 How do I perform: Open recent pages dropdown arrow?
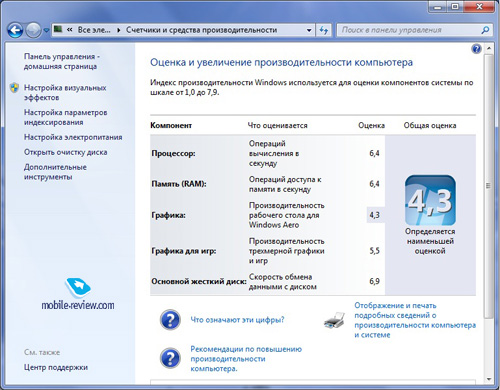[46, 31]
